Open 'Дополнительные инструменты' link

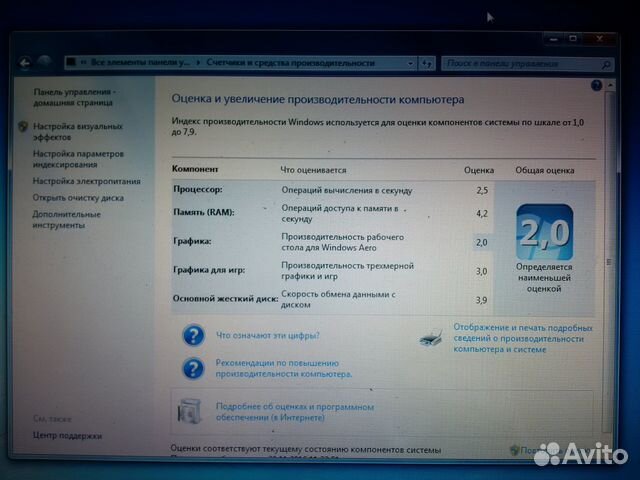[x=66, y=220]
